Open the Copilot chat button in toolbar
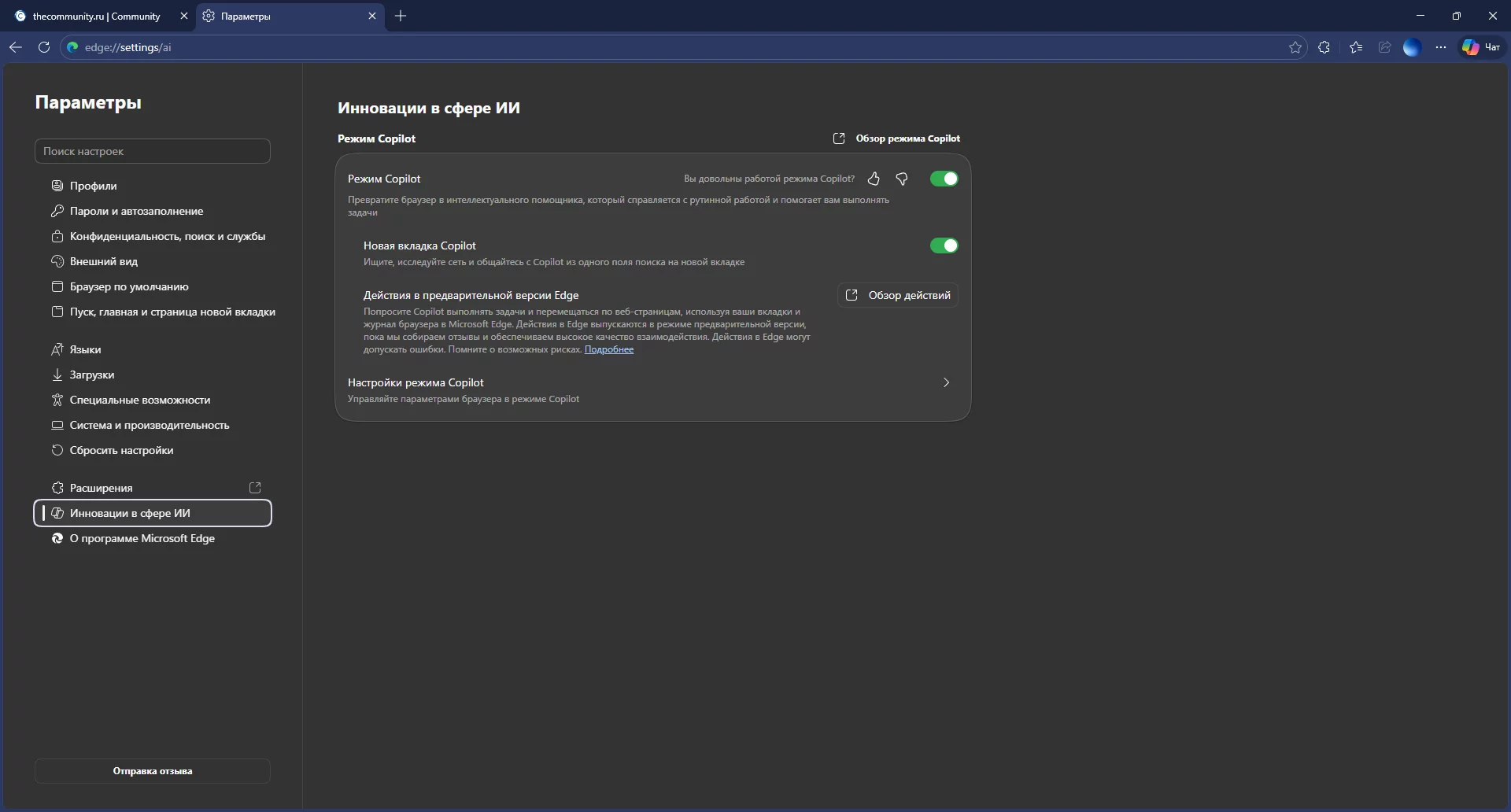Image resolution: width=1511 pixels, height=812 pixels. point(1482,47)
